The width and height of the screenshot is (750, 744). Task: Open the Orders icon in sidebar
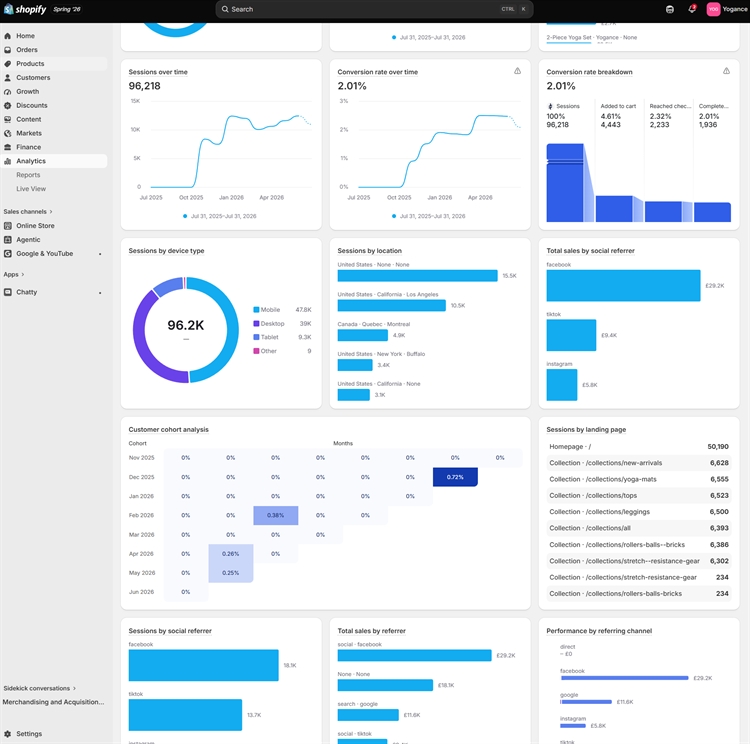8,50
